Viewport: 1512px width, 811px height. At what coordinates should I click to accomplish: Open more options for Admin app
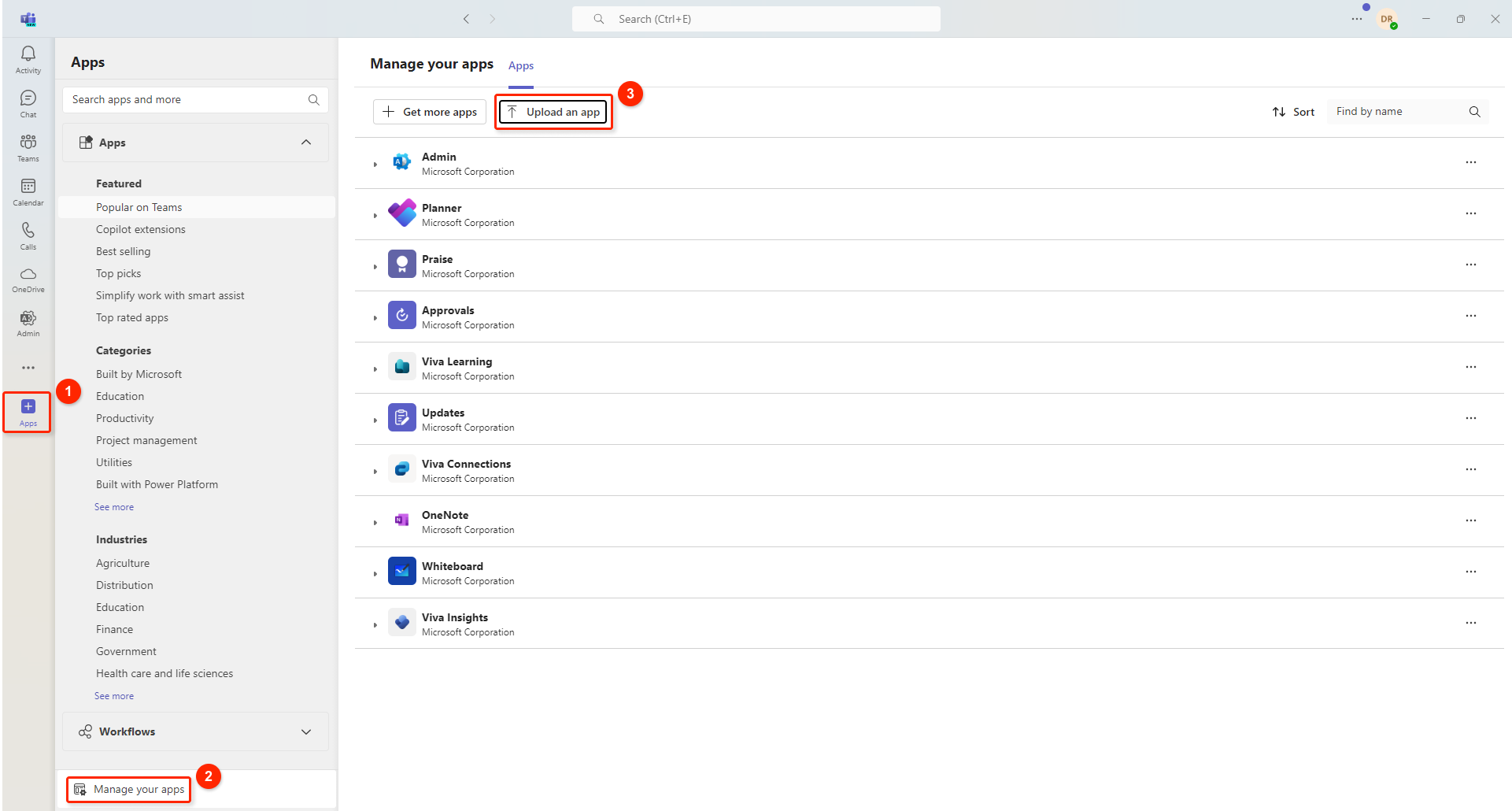tap(1470, 162)
